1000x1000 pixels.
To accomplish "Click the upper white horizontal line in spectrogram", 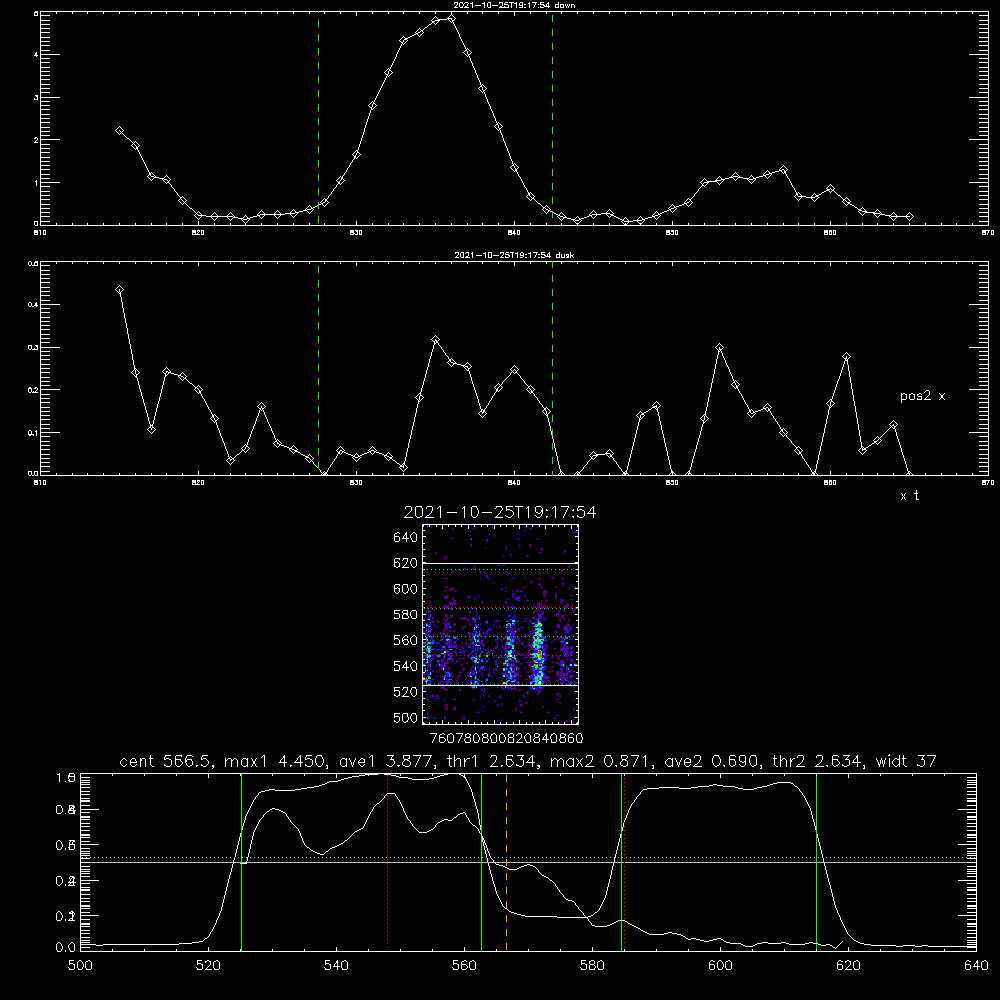I will pyautogui.click(x=501, y=563).
